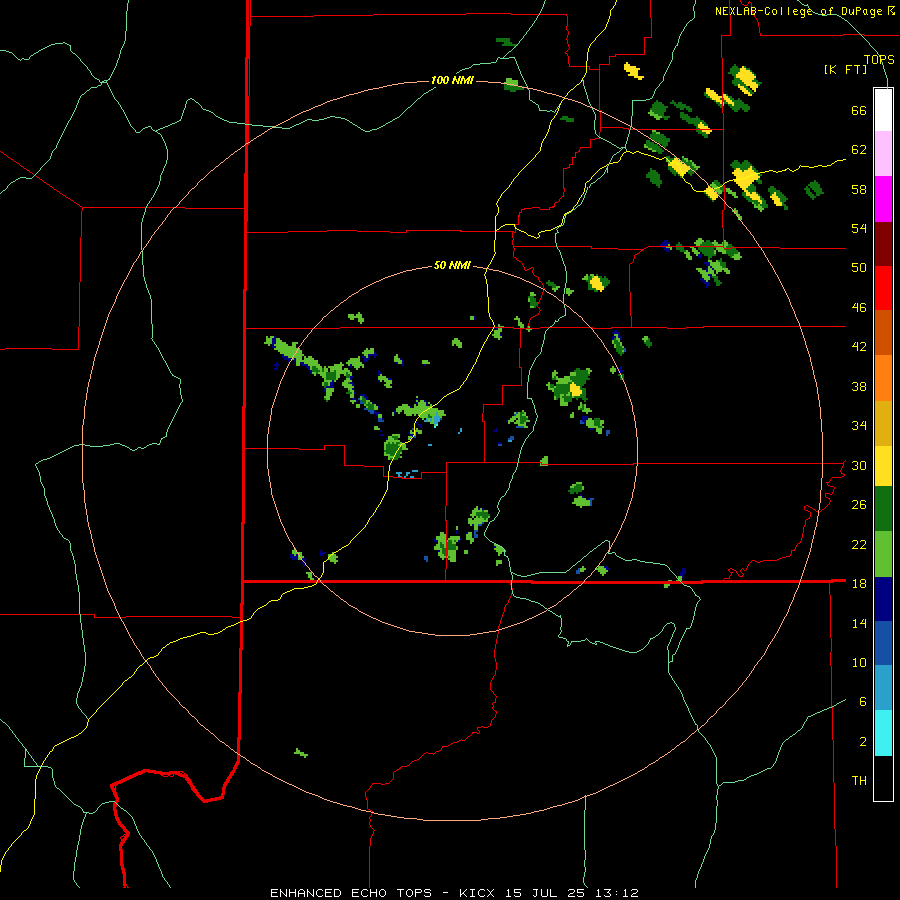Select legend scale value 58

pos(859,189)
